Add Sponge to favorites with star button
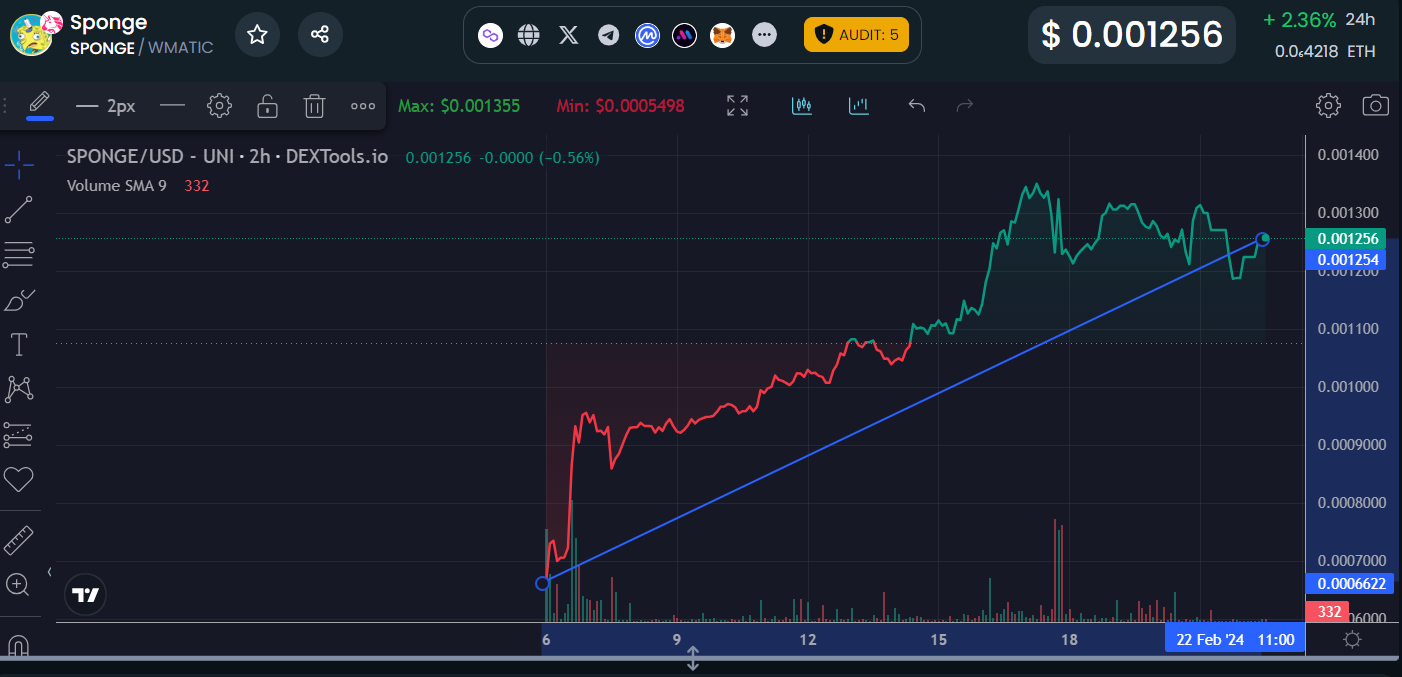Viewport: 1402px width, 677px height. [257, 35]
